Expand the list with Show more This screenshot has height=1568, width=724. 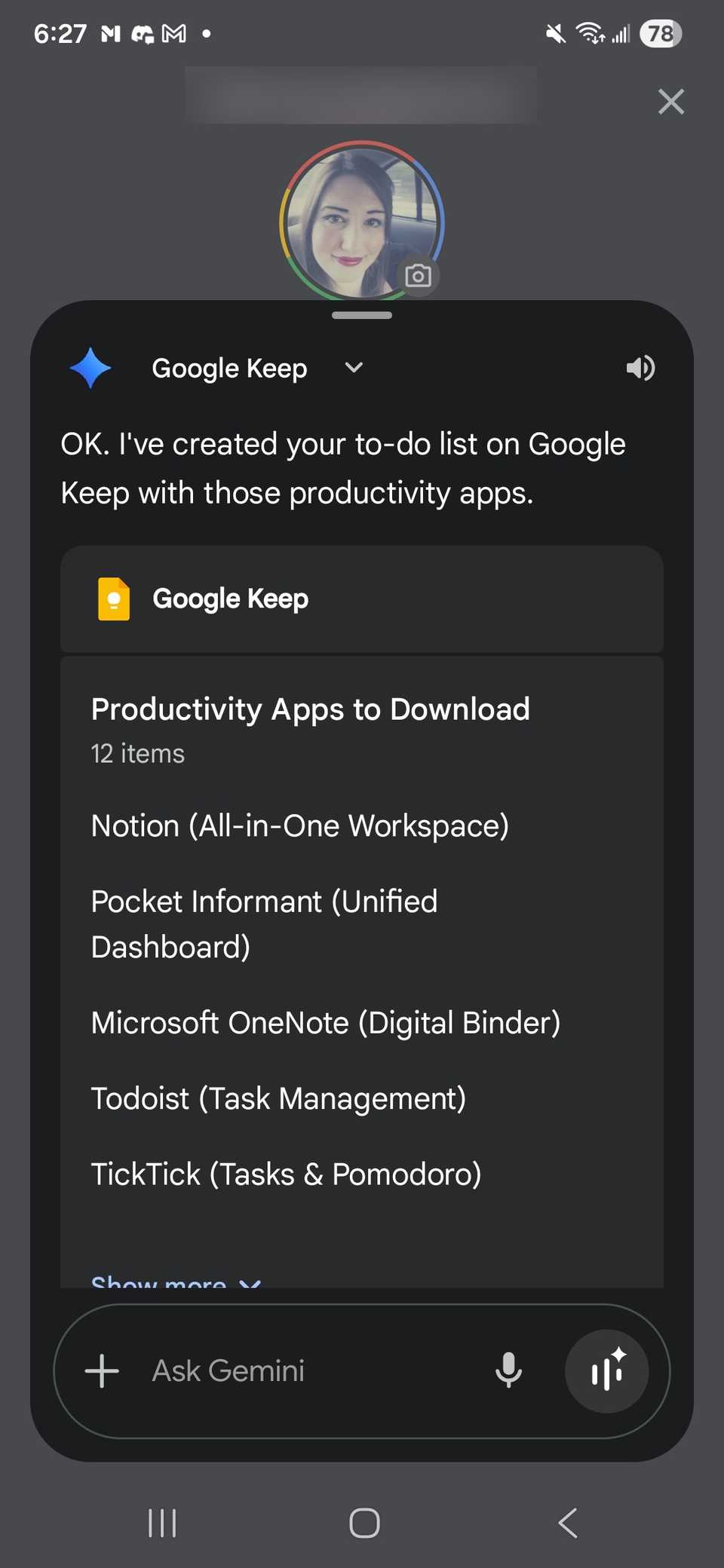(175, 1280)
